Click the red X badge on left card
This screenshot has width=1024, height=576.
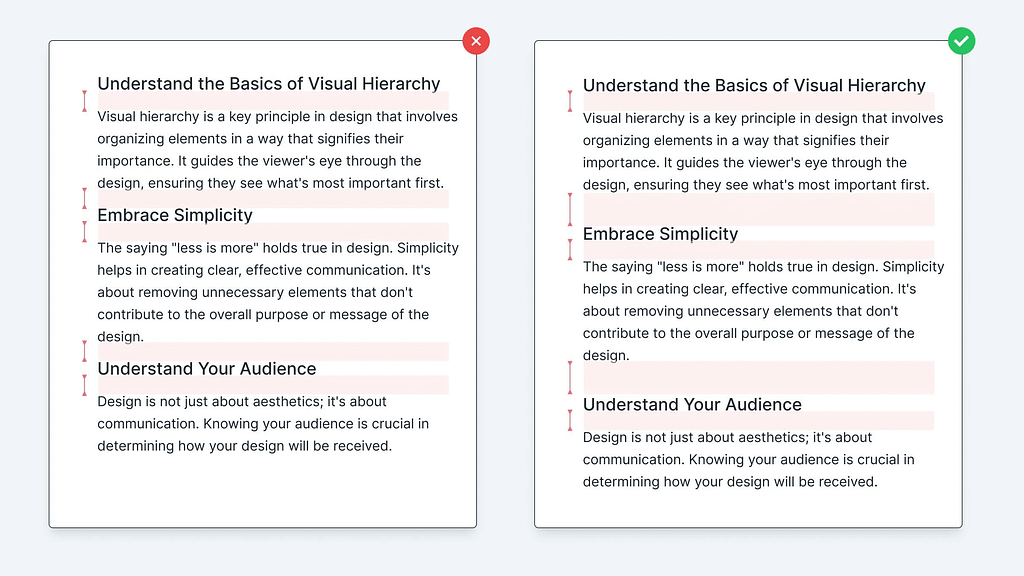476,41
